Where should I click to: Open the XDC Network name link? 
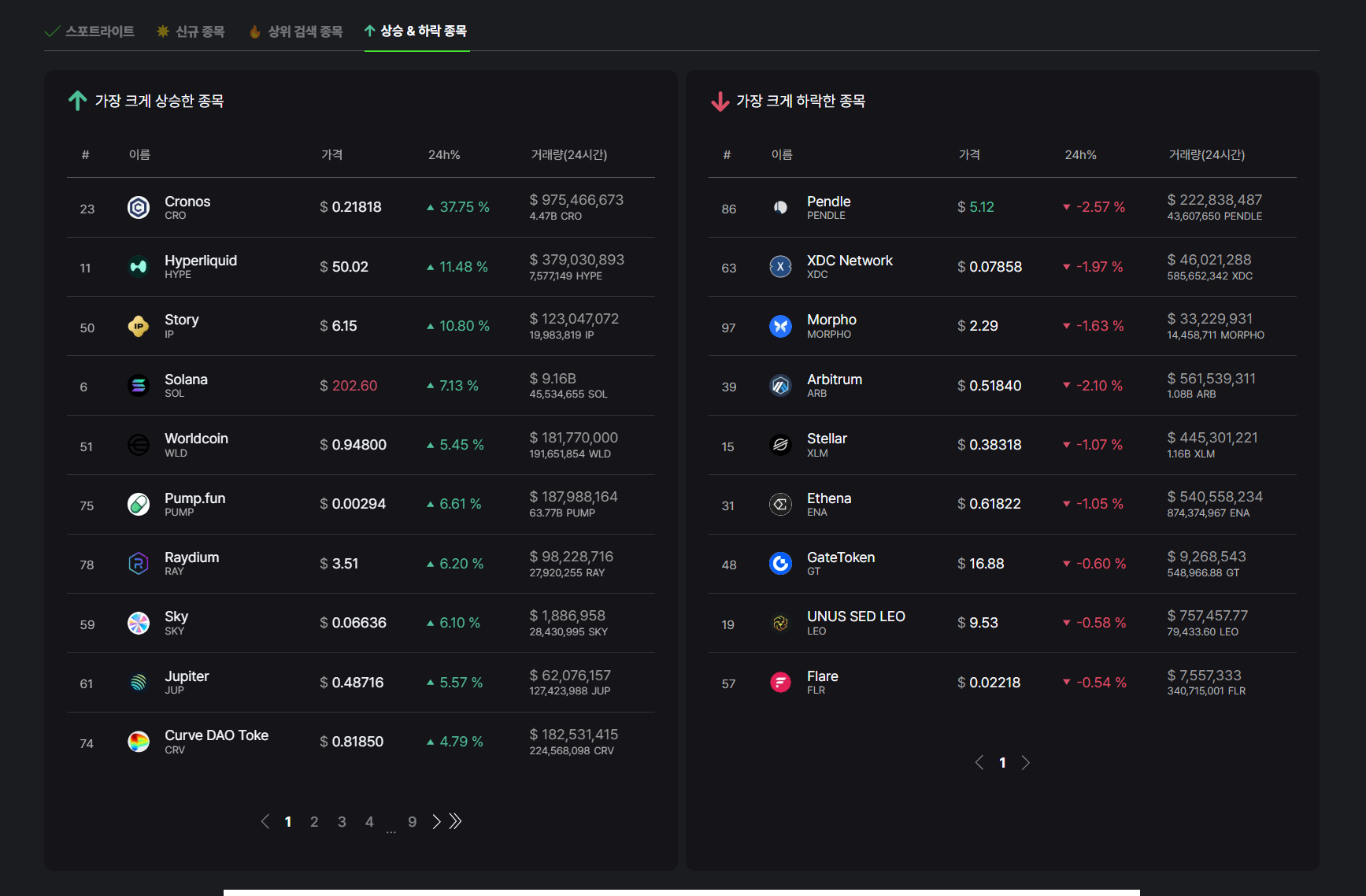[850, 261]
